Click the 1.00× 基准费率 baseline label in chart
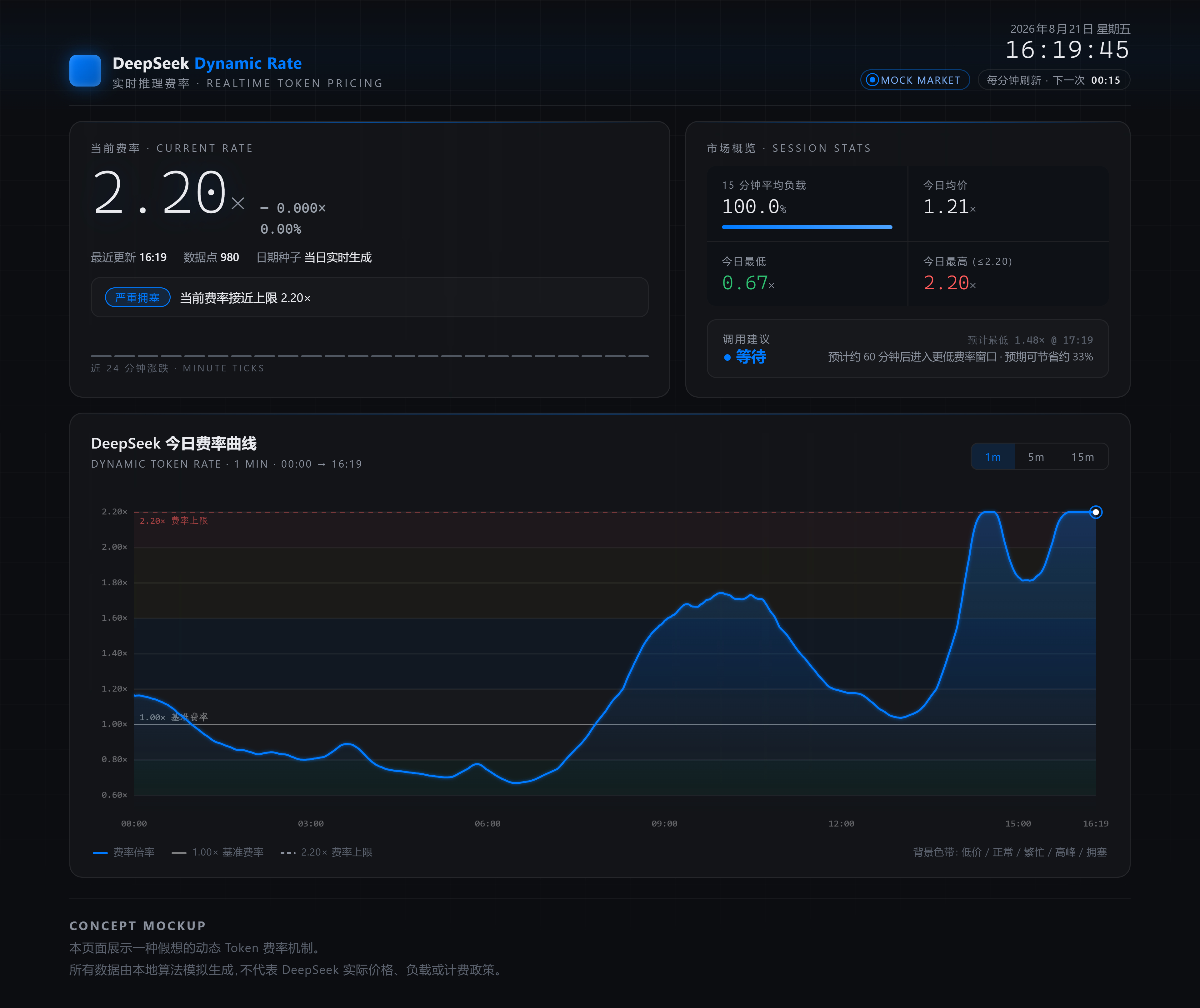The height and width of the screenshot is (1008, 1200). pos(174,717)
